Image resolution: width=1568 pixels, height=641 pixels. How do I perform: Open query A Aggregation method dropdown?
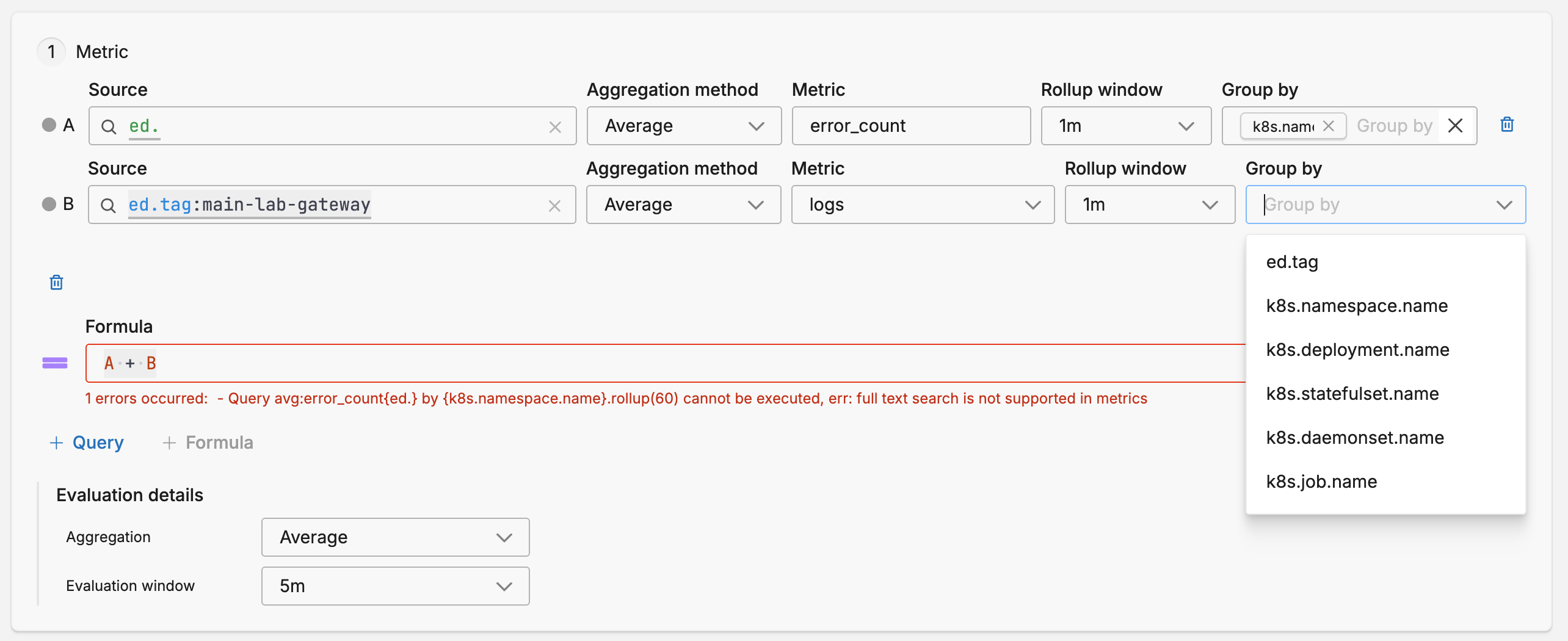[x=683, y=126]
